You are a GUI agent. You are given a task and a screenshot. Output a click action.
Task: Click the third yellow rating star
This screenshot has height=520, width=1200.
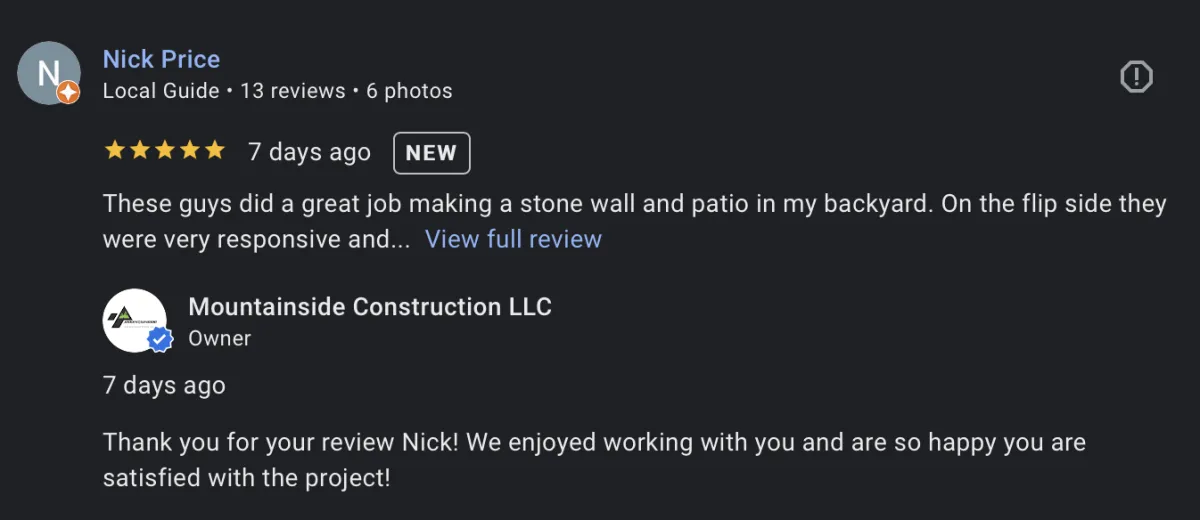pos(165,151)
